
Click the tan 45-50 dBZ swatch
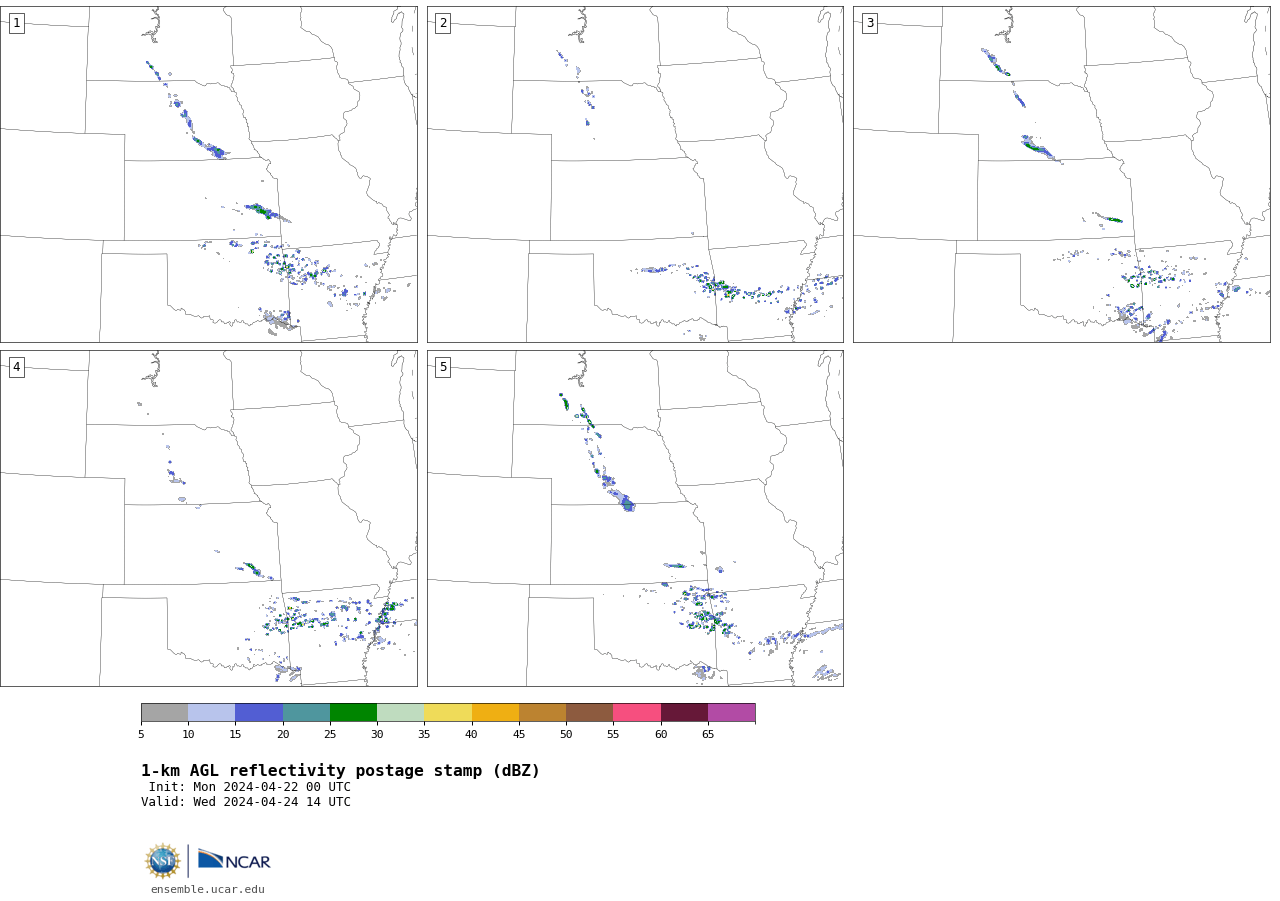[x=542, y=713]
